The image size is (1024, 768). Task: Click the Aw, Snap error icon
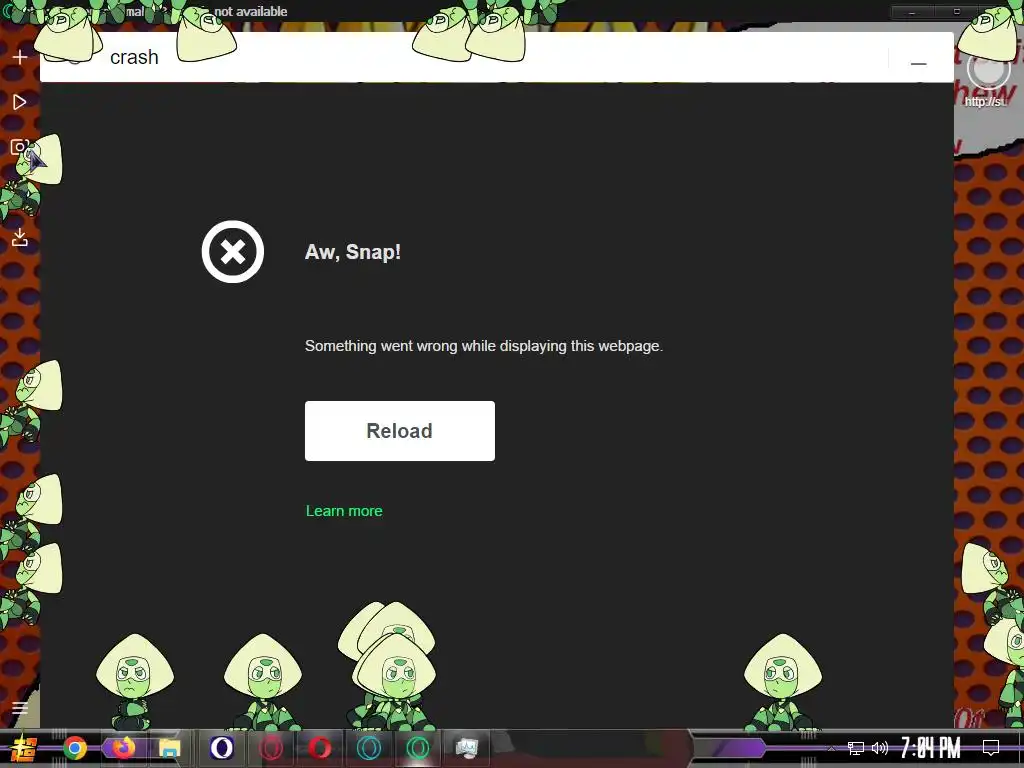pos(232,251)
